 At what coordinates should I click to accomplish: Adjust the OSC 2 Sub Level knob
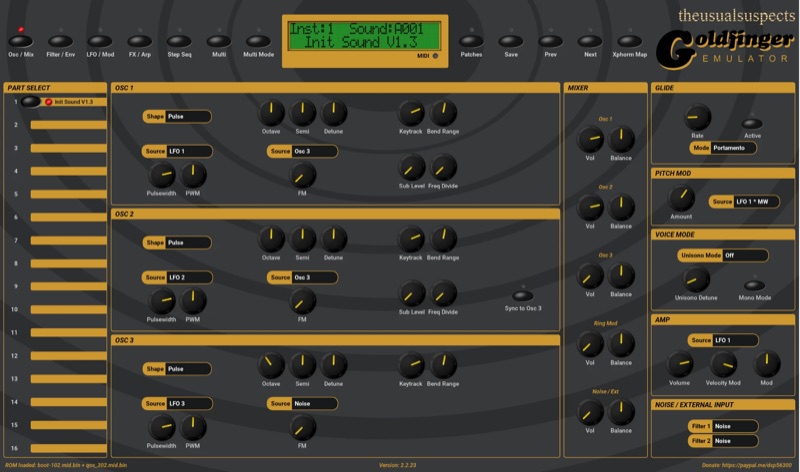click(x=411, y=293)
